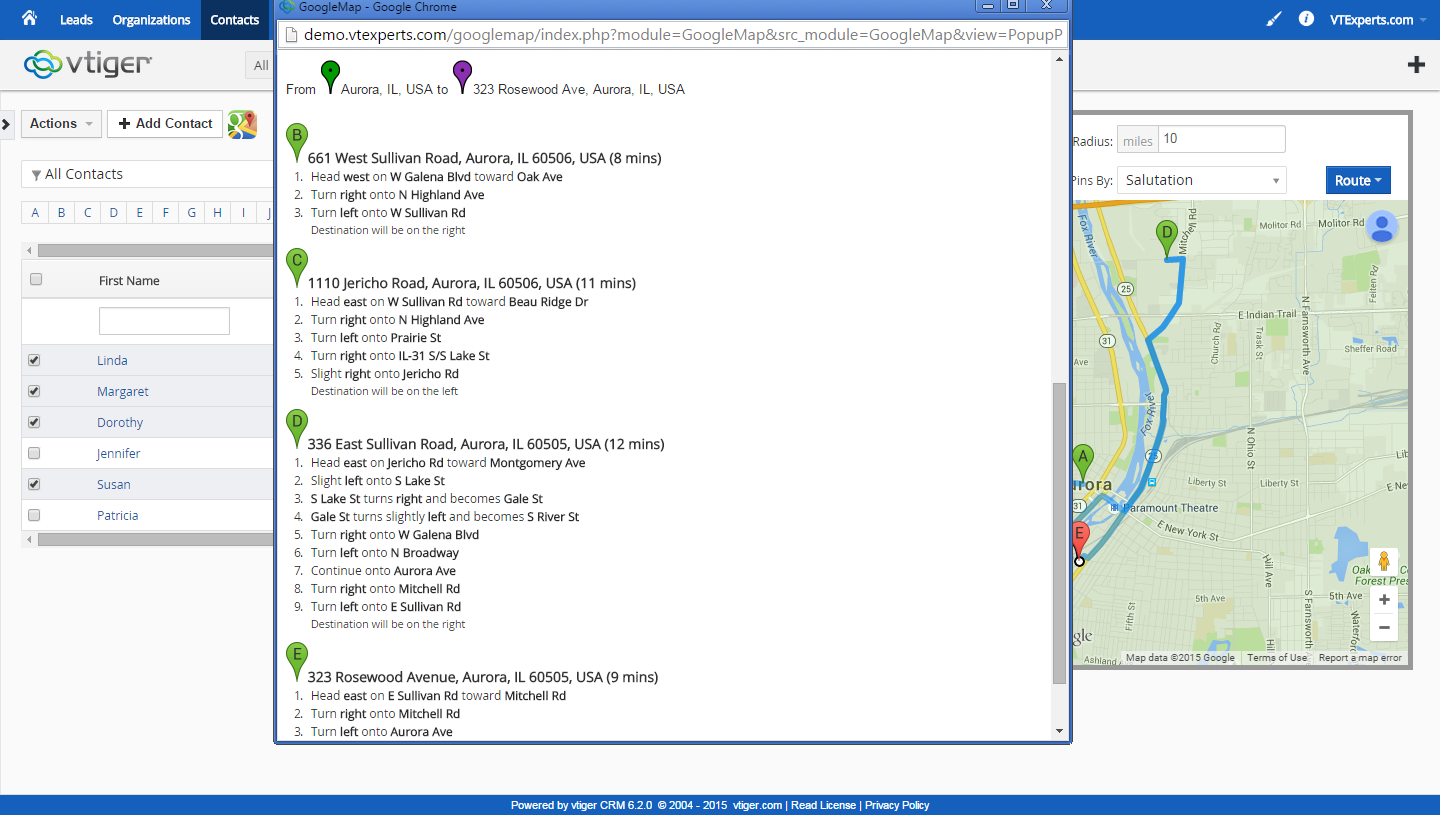Click waypoint C pin in directions list
This screenshot has width=1440, height=815.
296,268
